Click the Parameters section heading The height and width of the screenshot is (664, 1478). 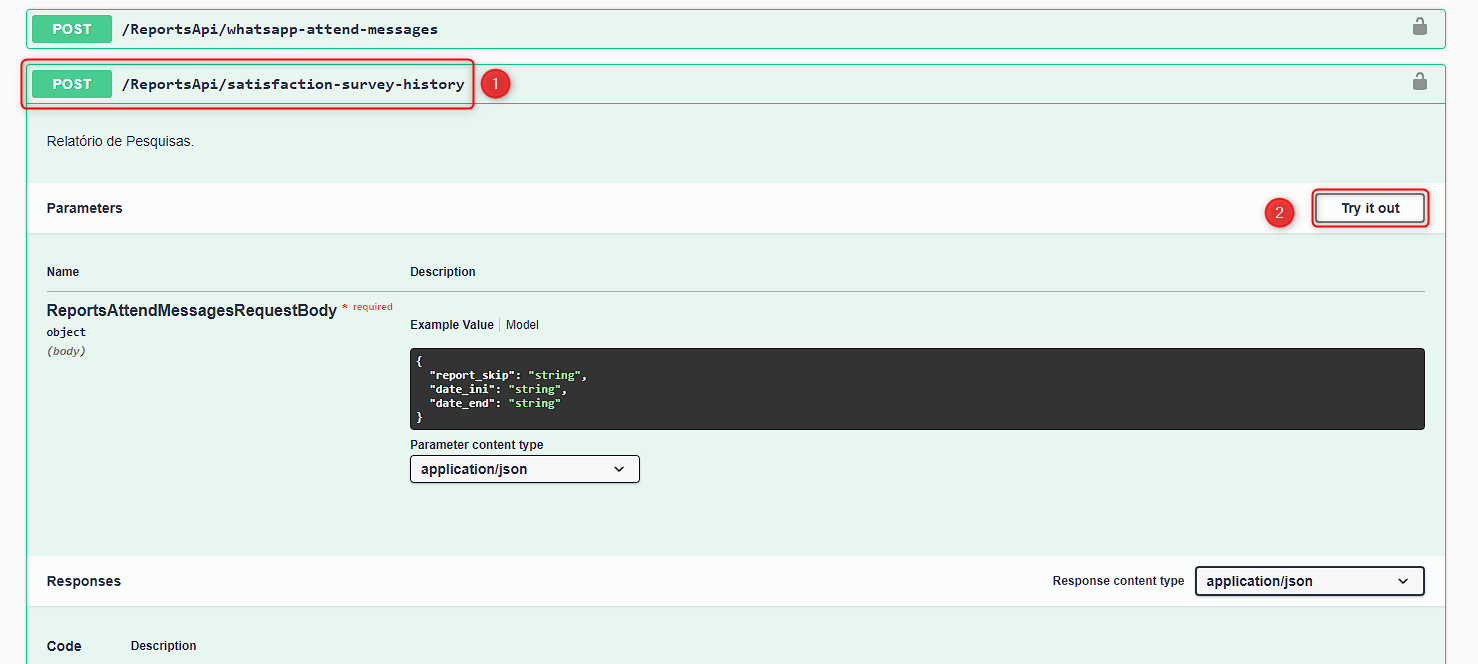(x=85, y=208)
